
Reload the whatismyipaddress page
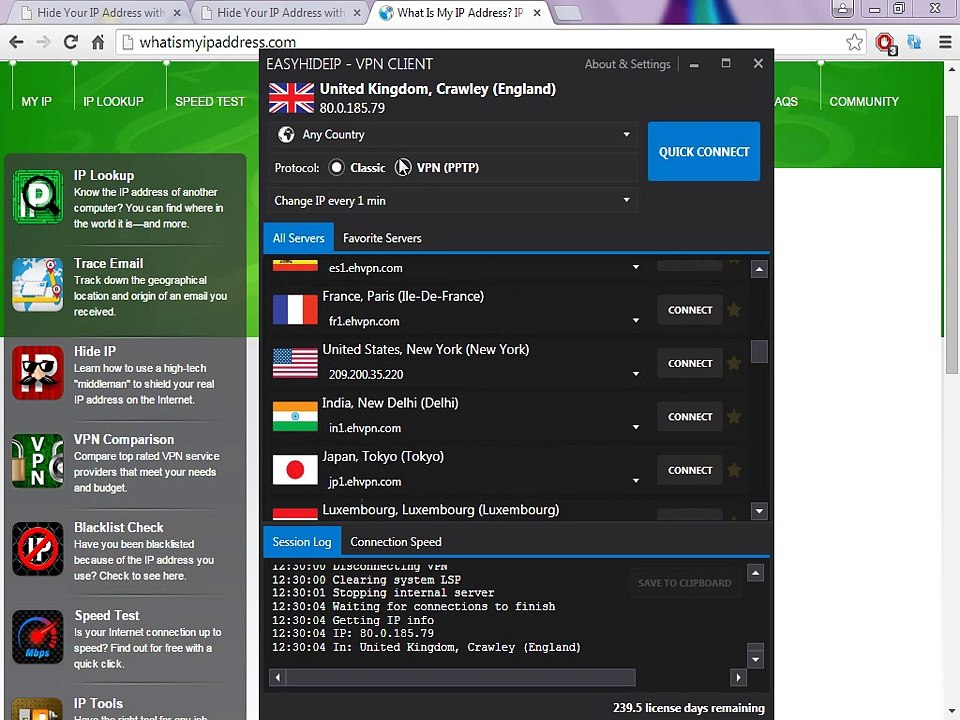70,42
